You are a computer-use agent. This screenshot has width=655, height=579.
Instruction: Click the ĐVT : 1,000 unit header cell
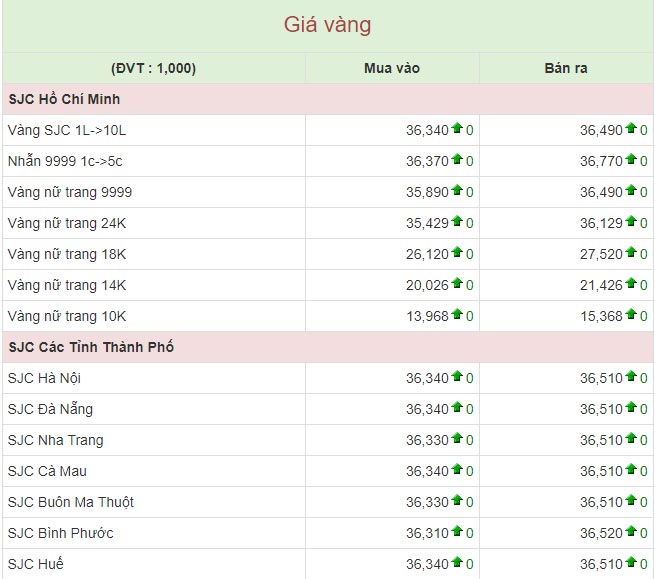[154, 68]
